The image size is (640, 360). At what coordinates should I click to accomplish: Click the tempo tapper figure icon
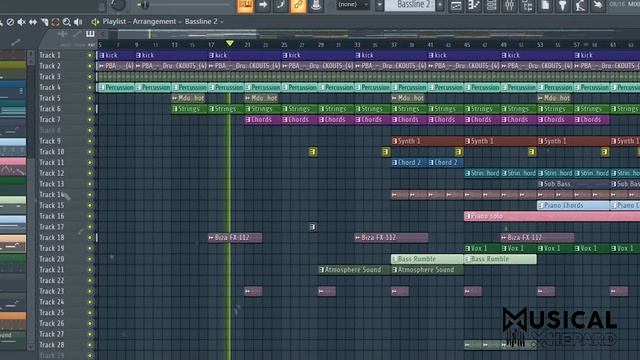pyautogui.click(x=580, y=5)
